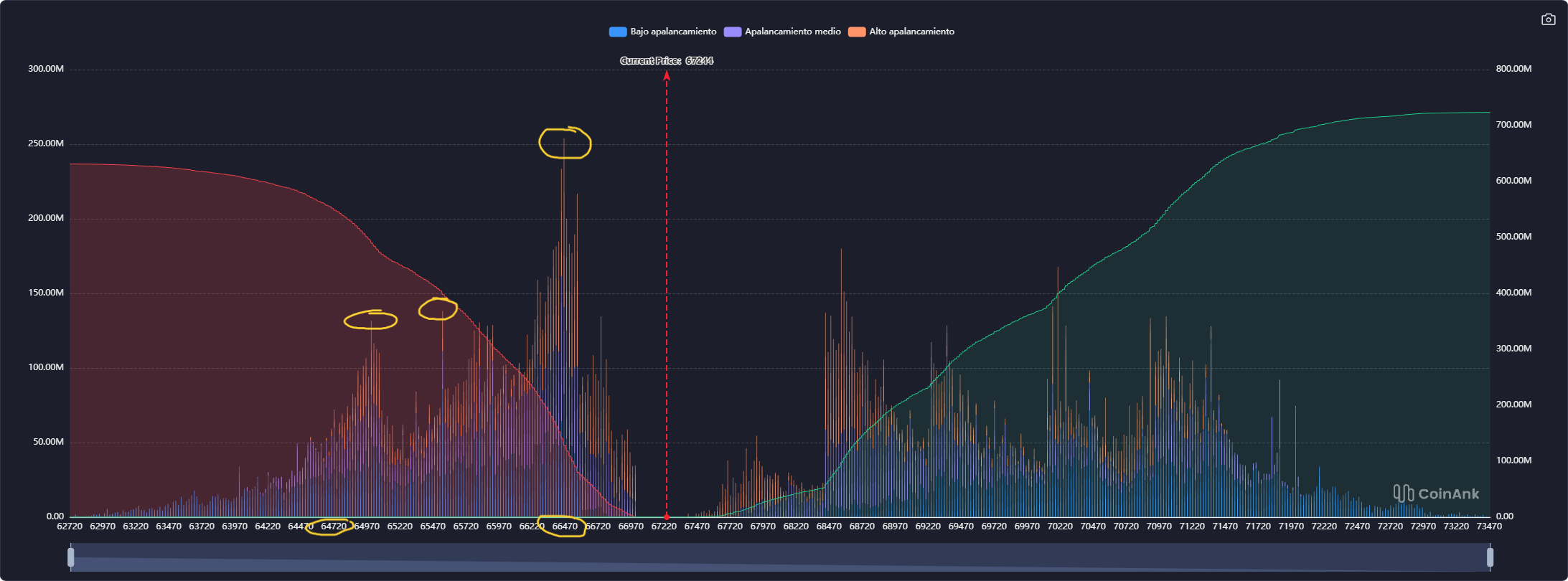The height and width of the screenshot is (581, 1568).
Task: Click the left handle of zoom slider
Action: pos(71,557)
